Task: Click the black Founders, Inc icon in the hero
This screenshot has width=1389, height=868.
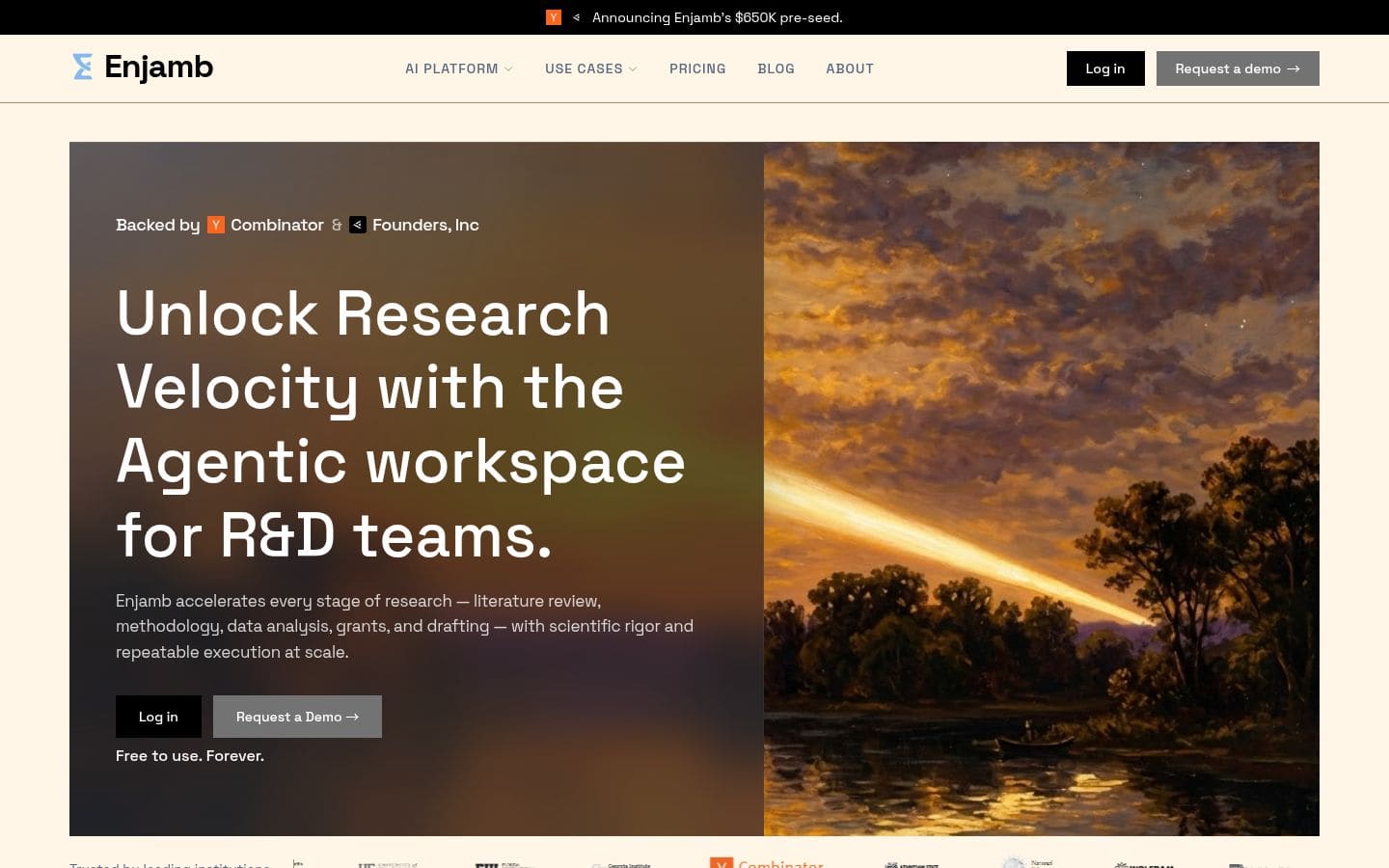Action: [358, 225]
